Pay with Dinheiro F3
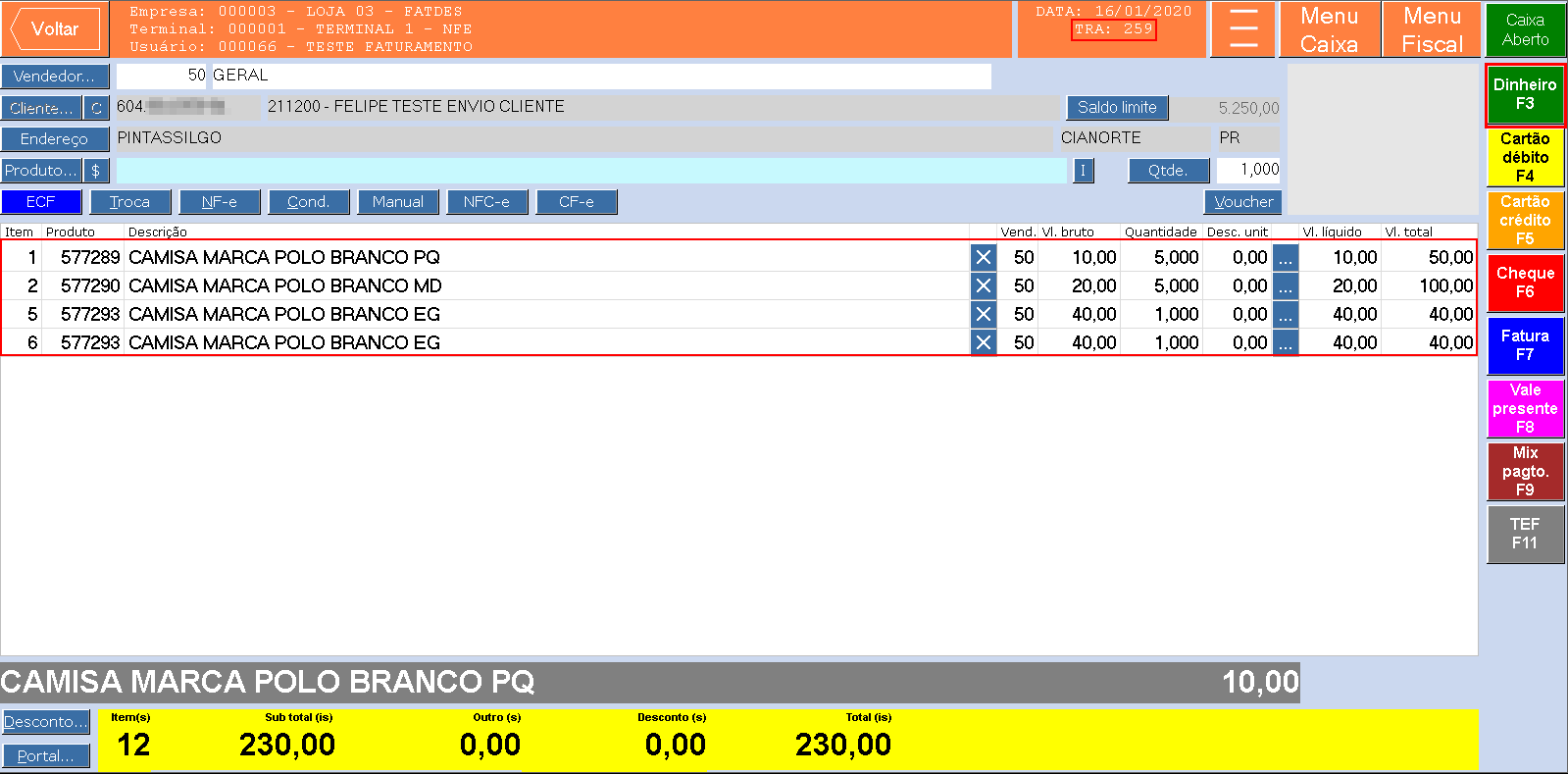This screenshot has height=774, width=1568. pos(1526,95)
